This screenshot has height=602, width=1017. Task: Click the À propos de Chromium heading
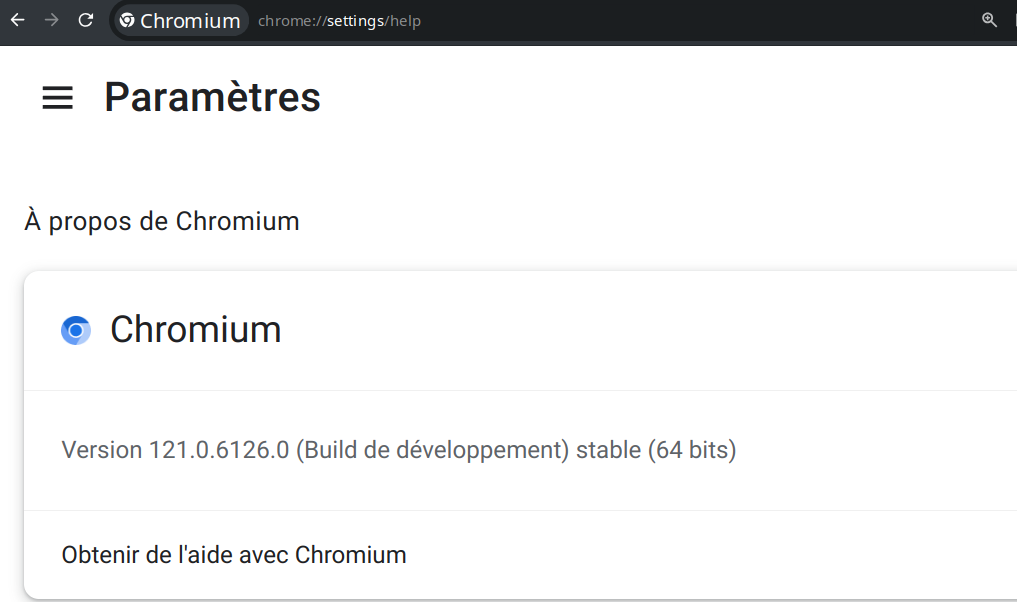click(162, 221)
